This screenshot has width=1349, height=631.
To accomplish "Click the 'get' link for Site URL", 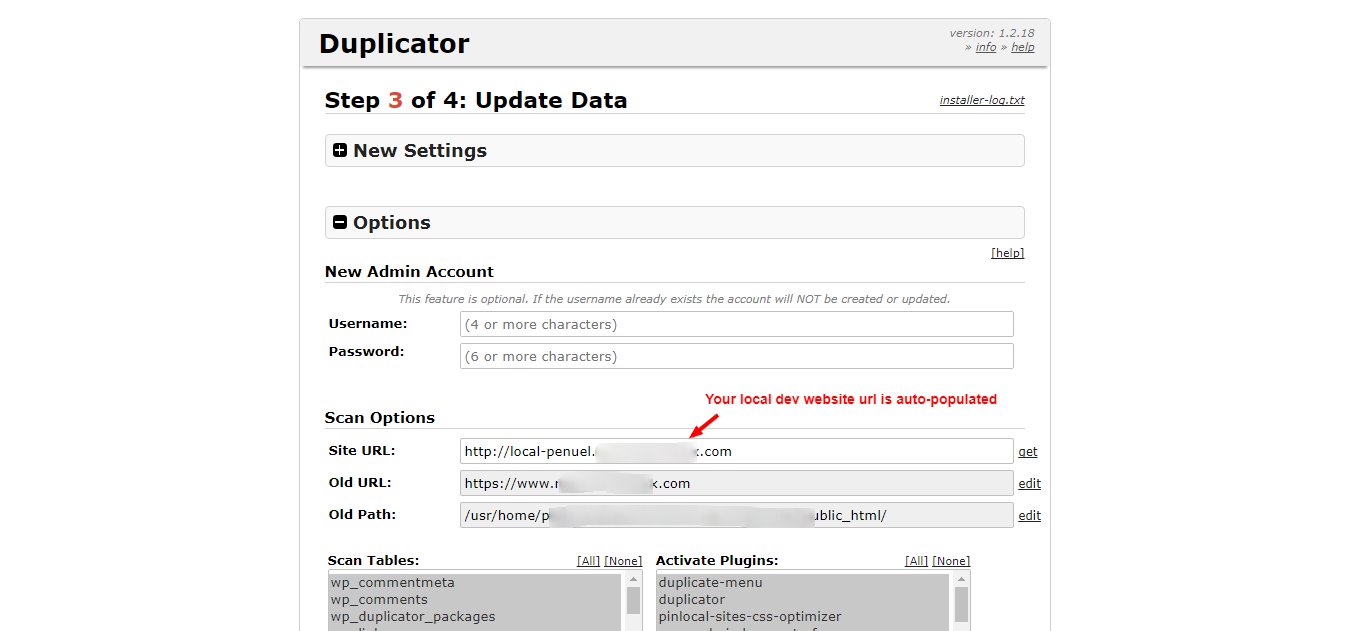I will coord(1028,452).
